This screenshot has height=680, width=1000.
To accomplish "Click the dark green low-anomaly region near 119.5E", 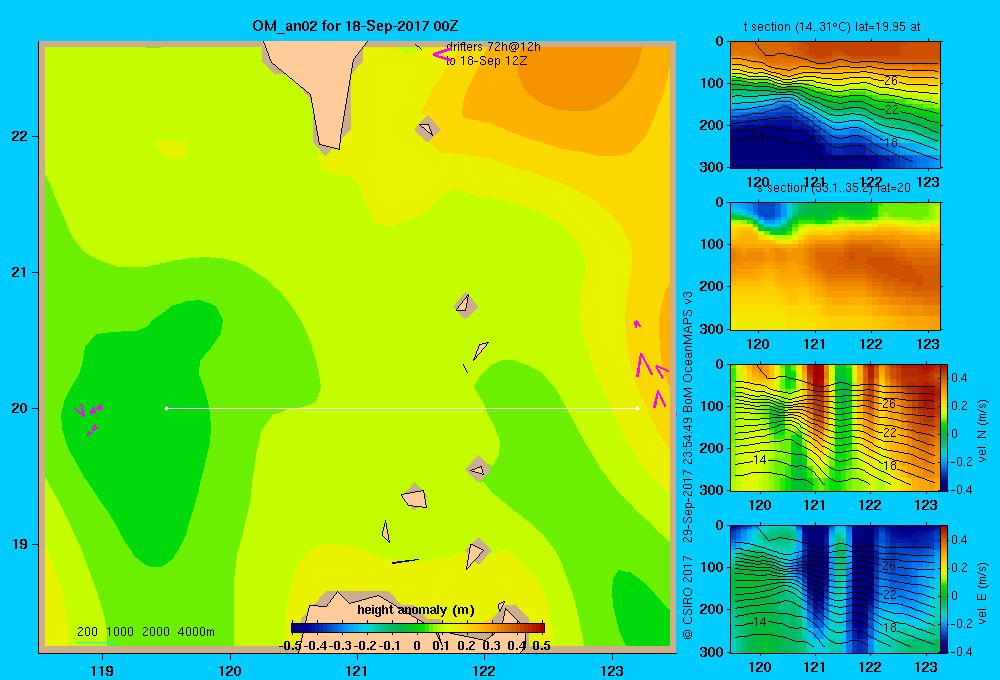I will coord(147,440).
